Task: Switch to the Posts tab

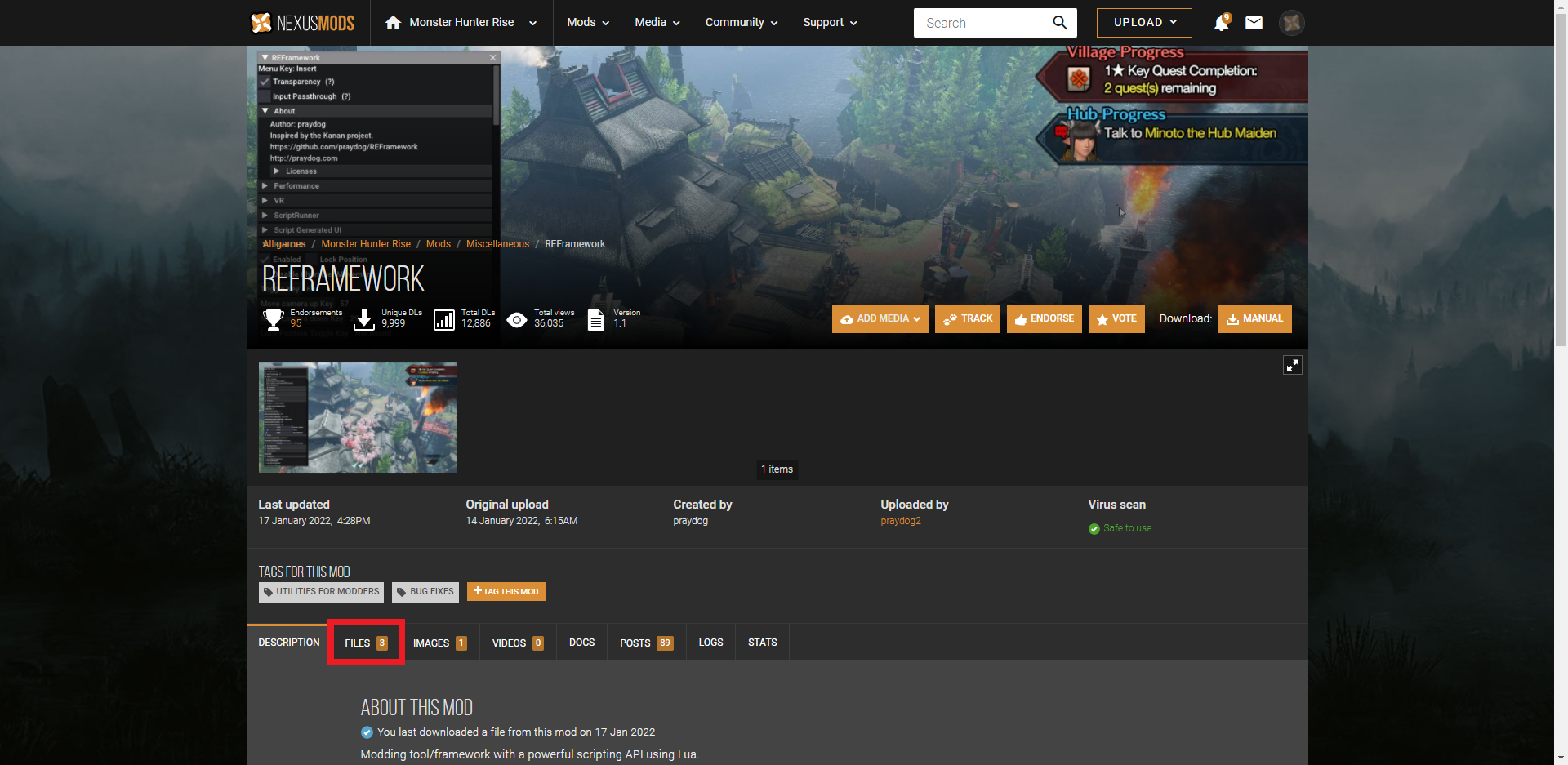Action: (646, 643)
